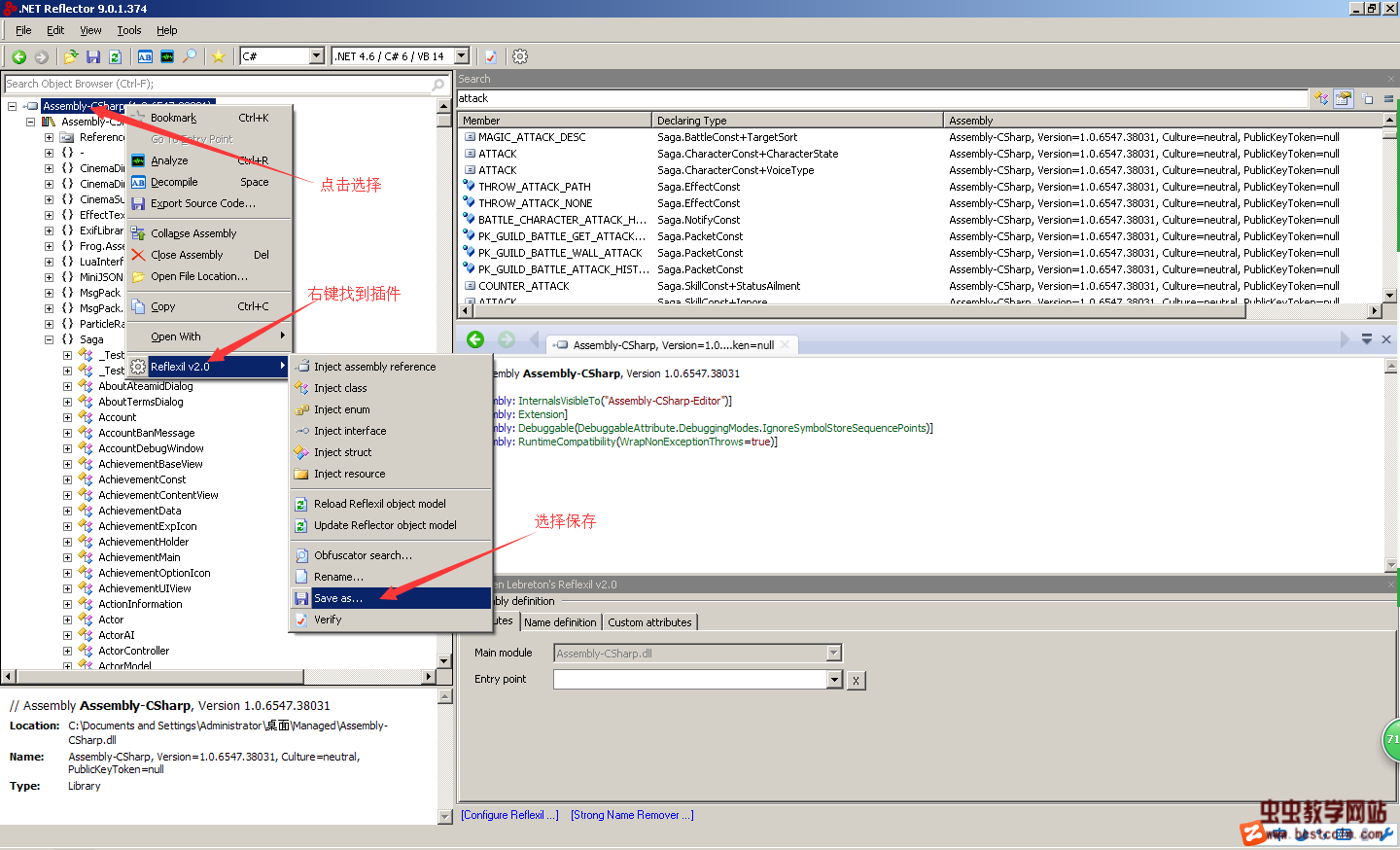
Task: Collapse the Assembly-CSharp root tree node
Action: click(x=13, y=106)
